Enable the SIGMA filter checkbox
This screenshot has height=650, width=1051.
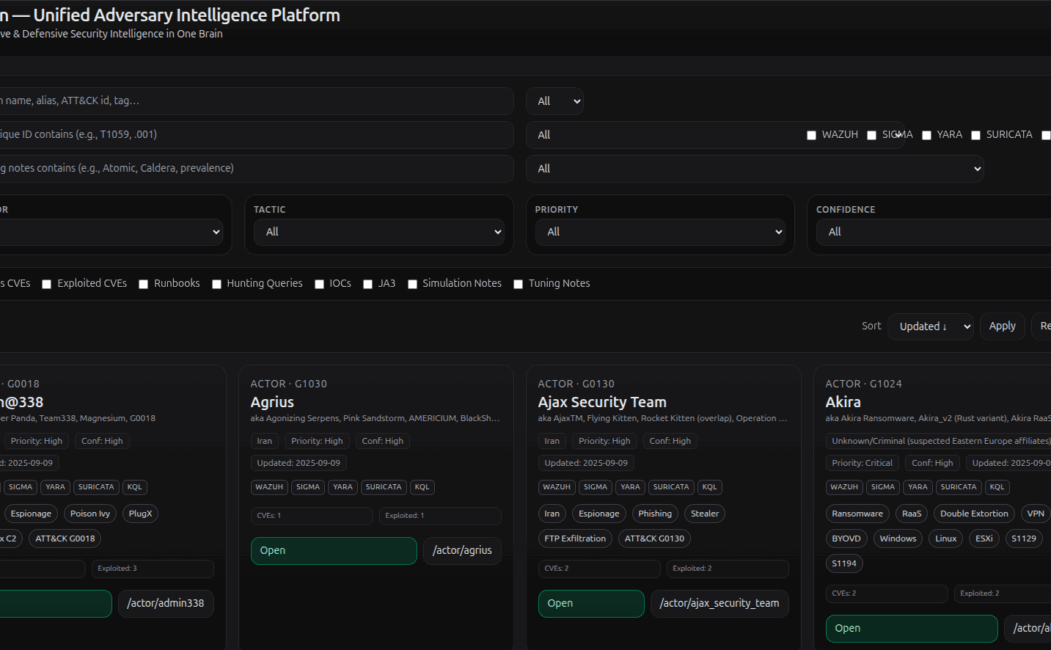(871, 135)
